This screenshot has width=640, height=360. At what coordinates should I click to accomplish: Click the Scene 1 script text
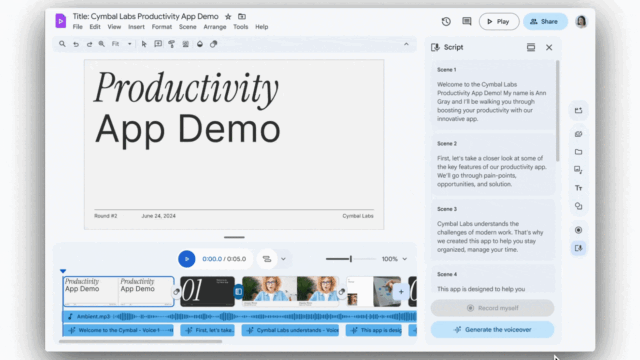click(x=492, y=102)
